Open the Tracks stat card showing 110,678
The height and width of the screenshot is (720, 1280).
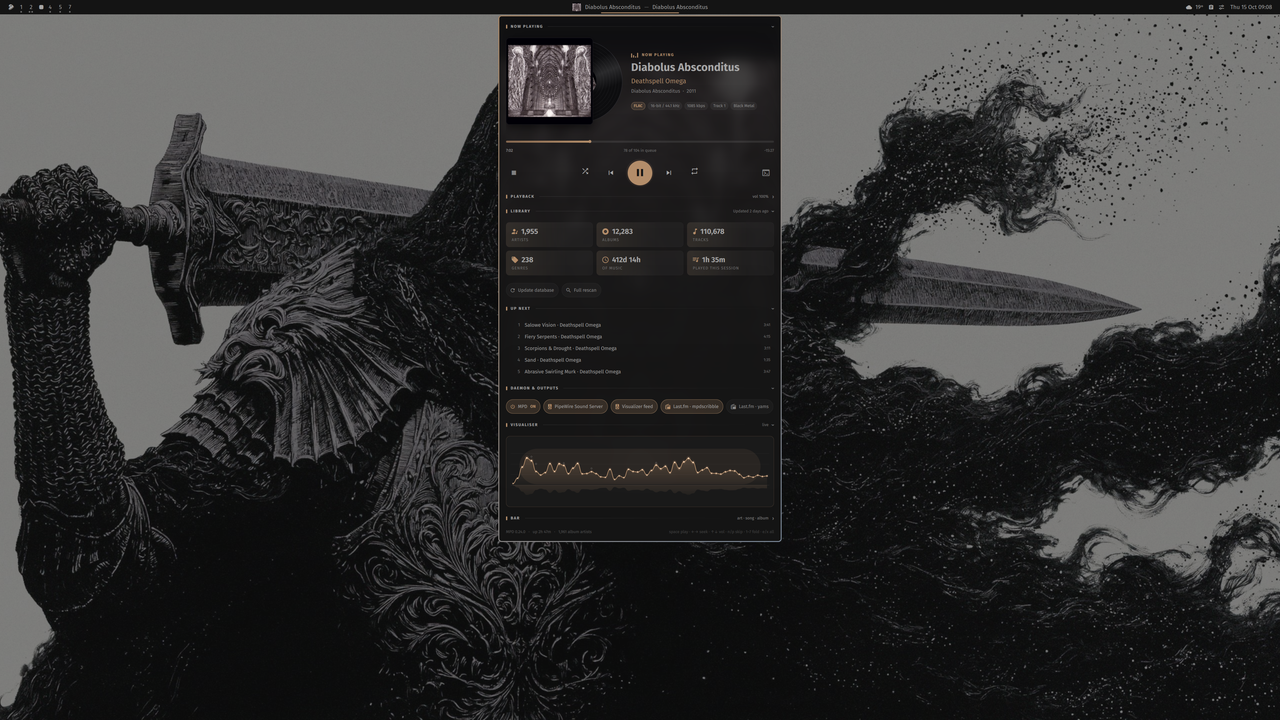730,235
